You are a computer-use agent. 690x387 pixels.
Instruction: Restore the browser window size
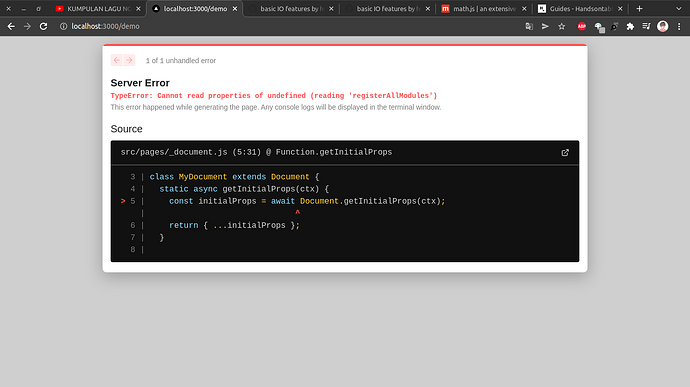(x=39, y=9)
